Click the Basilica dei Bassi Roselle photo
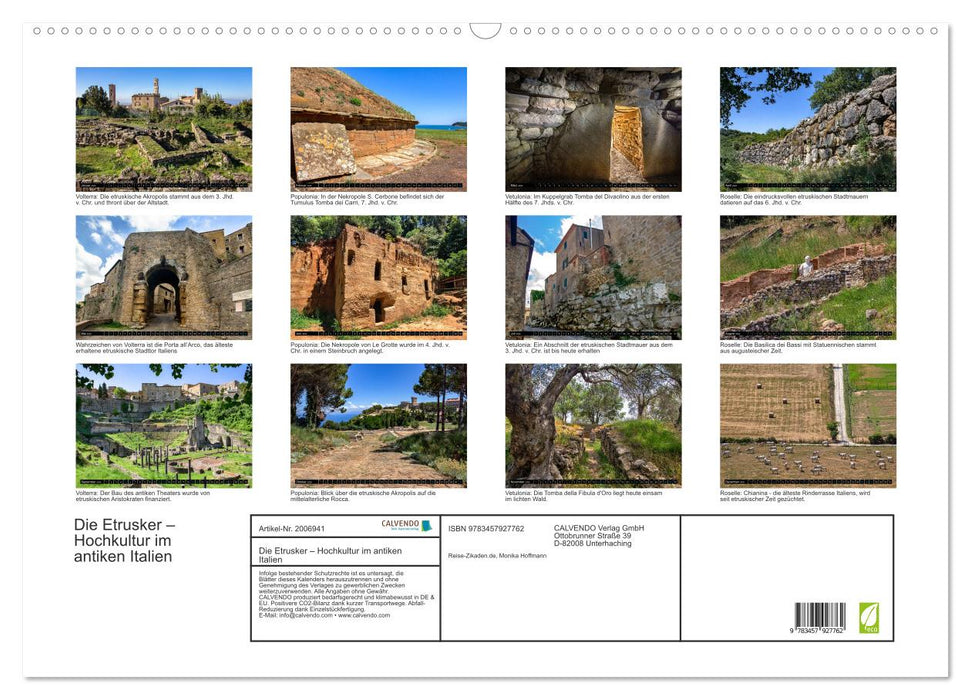The width and height of the screenshot is (971, 700). pyautogui.click(x=807, y=277)
